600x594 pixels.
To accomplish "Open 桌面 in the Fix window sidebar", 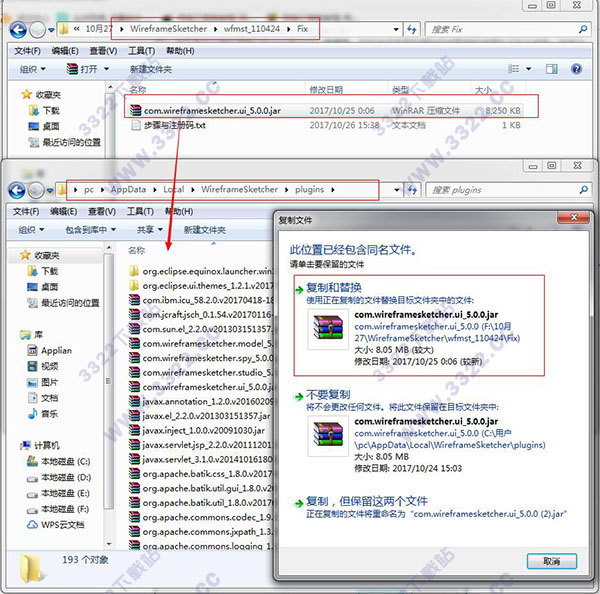I will (44, 126).
